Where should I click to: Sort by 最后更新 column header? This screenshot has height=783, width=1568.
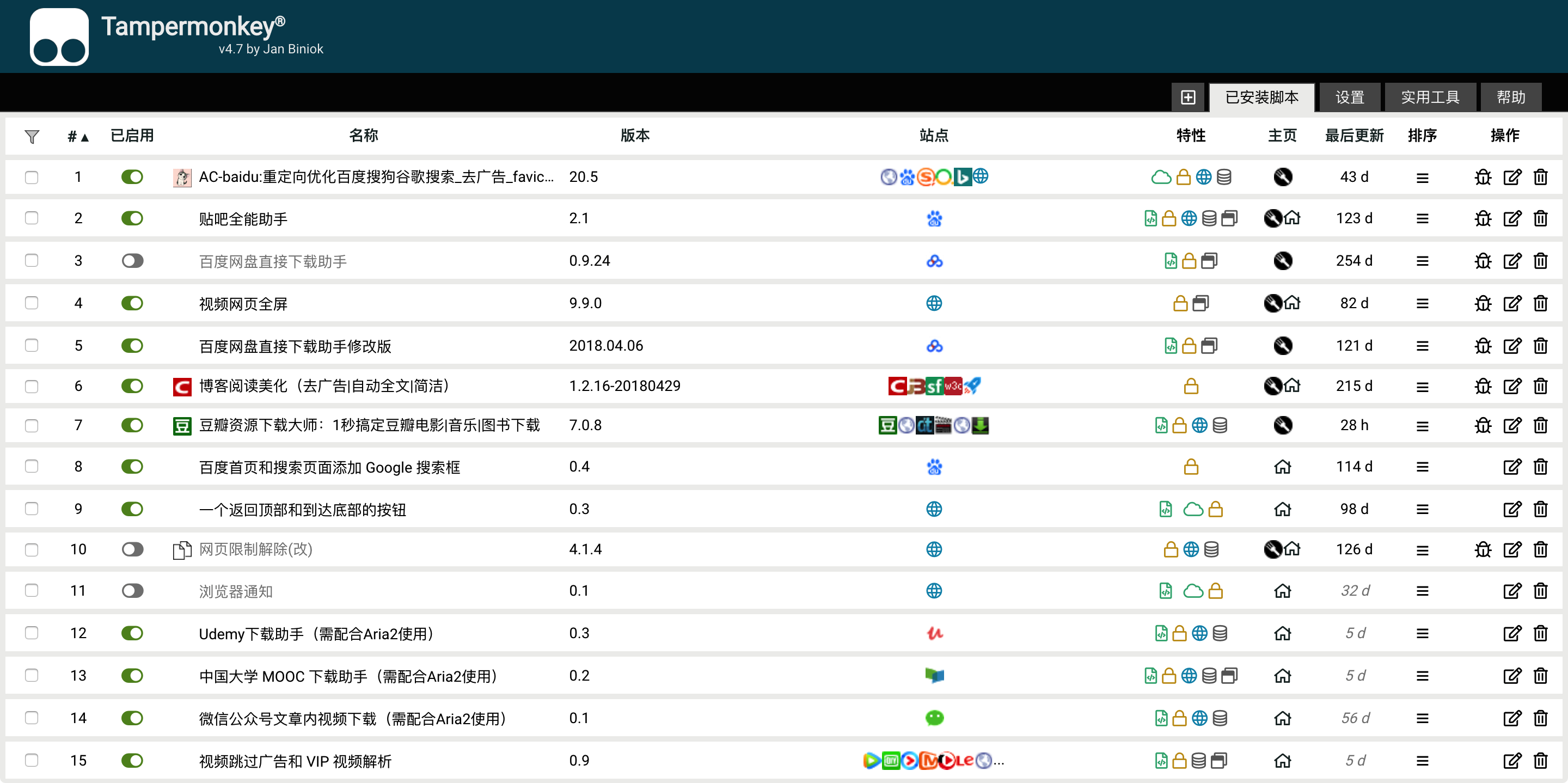(1353, 135)
